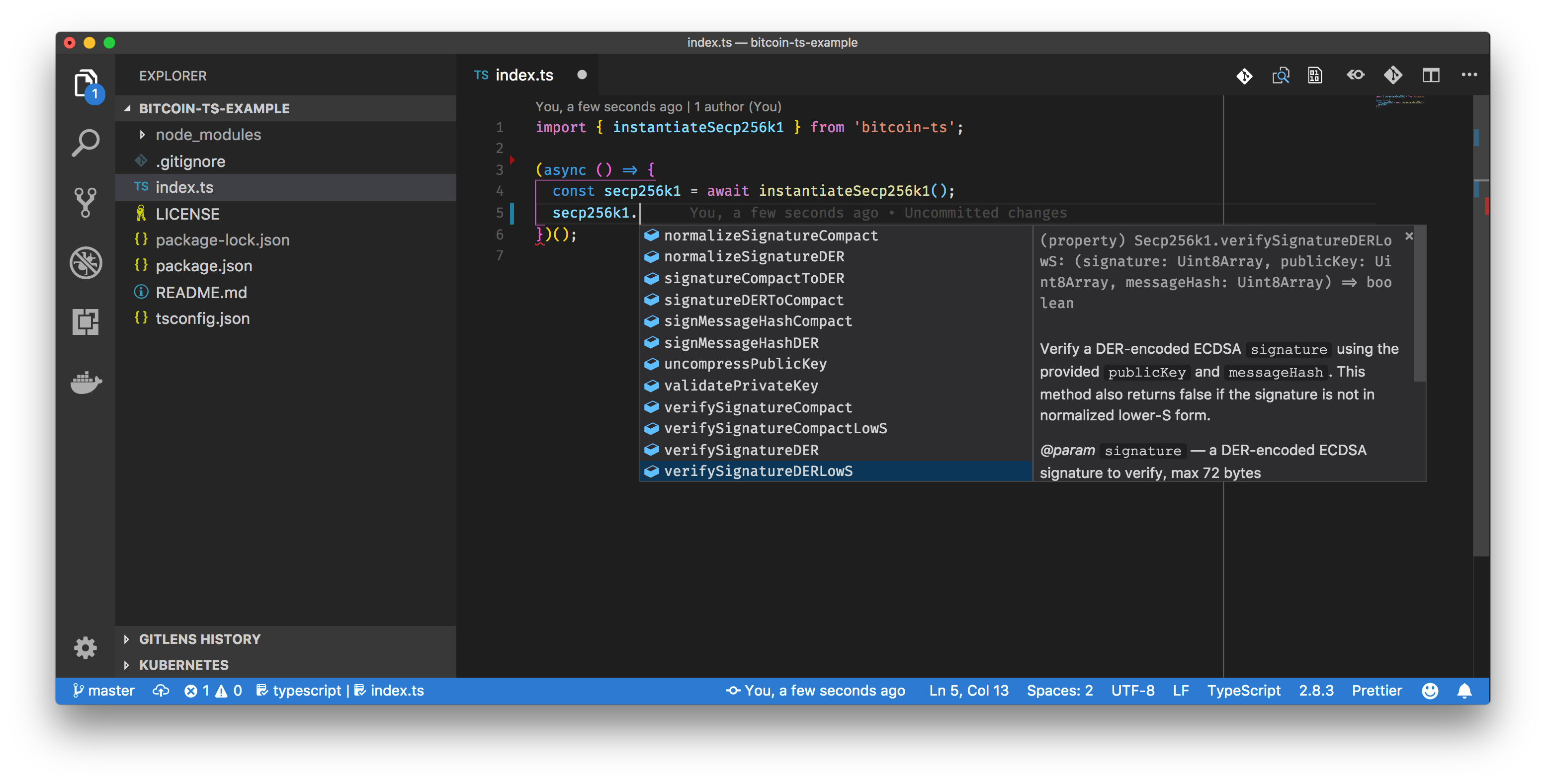Expand the KUBERNETES section

(183, 665)
